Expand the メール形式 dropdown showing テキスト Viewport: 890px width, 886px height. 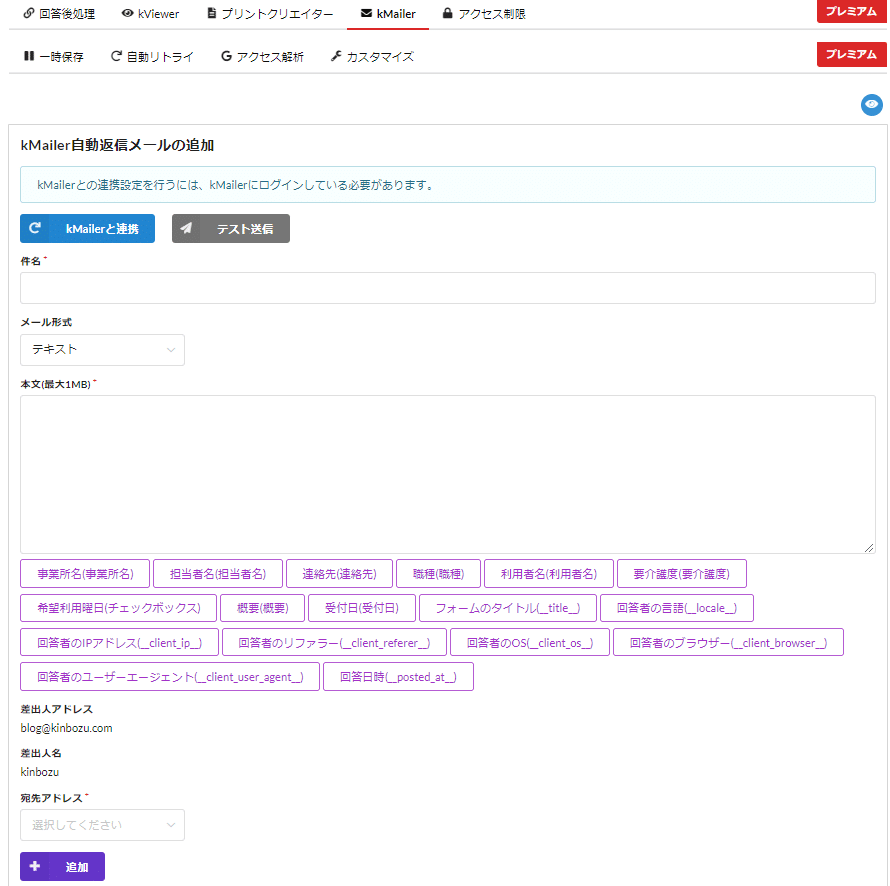[102, 350]
